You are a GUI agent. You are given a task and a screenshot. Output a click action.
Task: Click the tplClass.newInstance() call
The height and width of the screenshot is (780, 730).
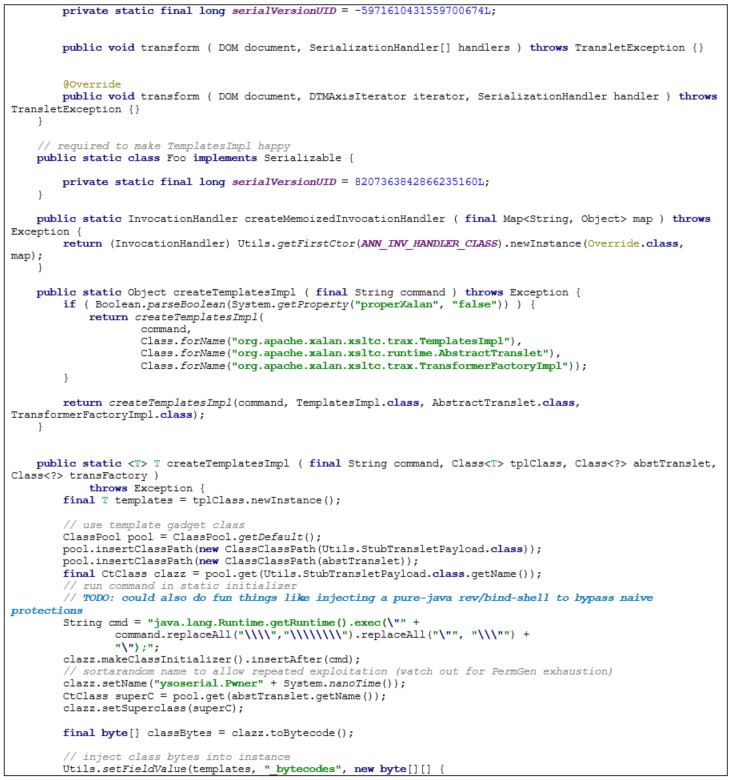click(x=264, y=500)
